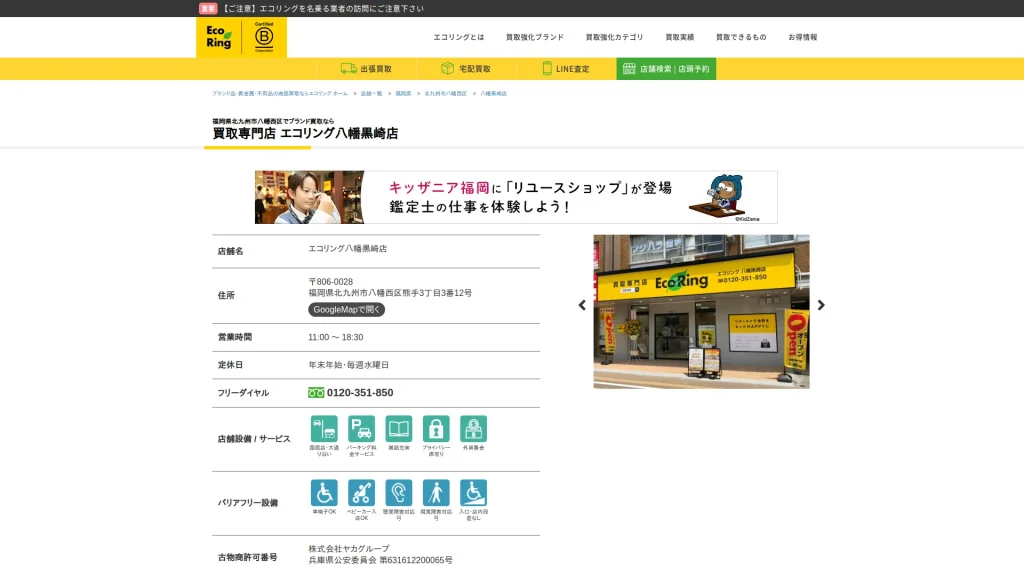1024x576 pixels.
Task: Click the padlock privacy icon
Action: click(436, 429)
